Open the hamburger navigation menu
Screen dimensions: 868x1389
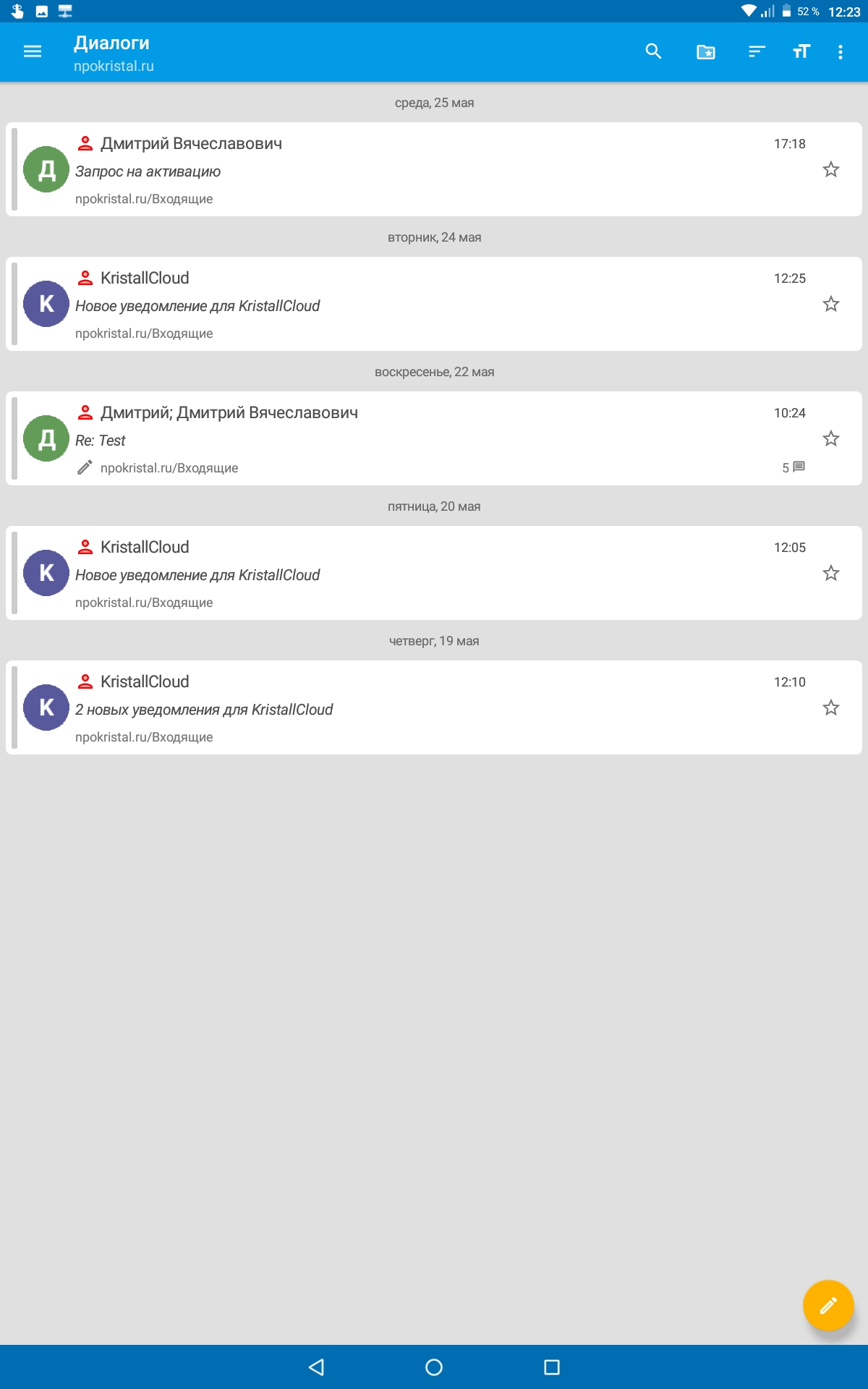(x=33, y=51)
